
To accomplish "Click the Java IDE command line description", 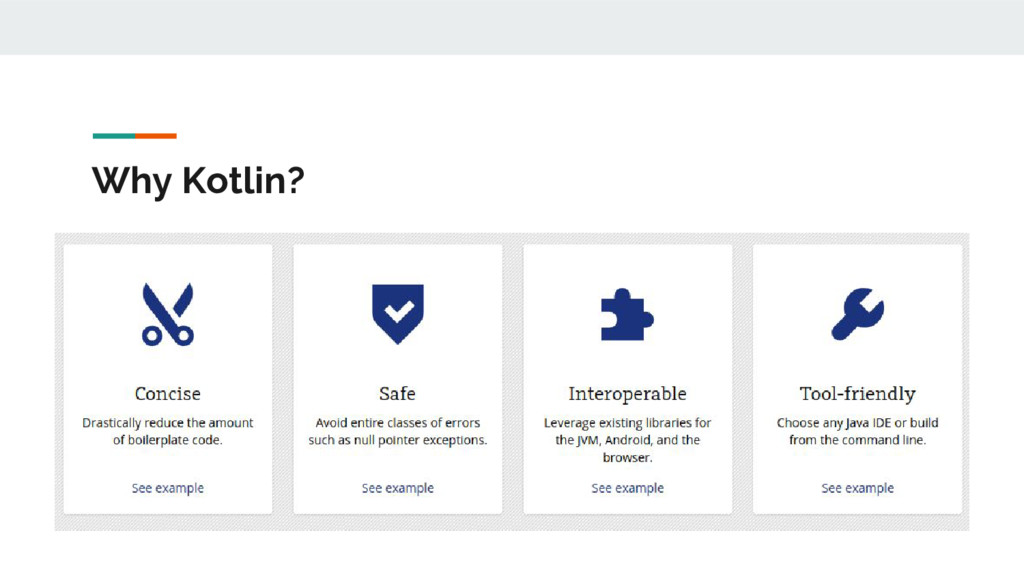I will click(x=857, y=431).
